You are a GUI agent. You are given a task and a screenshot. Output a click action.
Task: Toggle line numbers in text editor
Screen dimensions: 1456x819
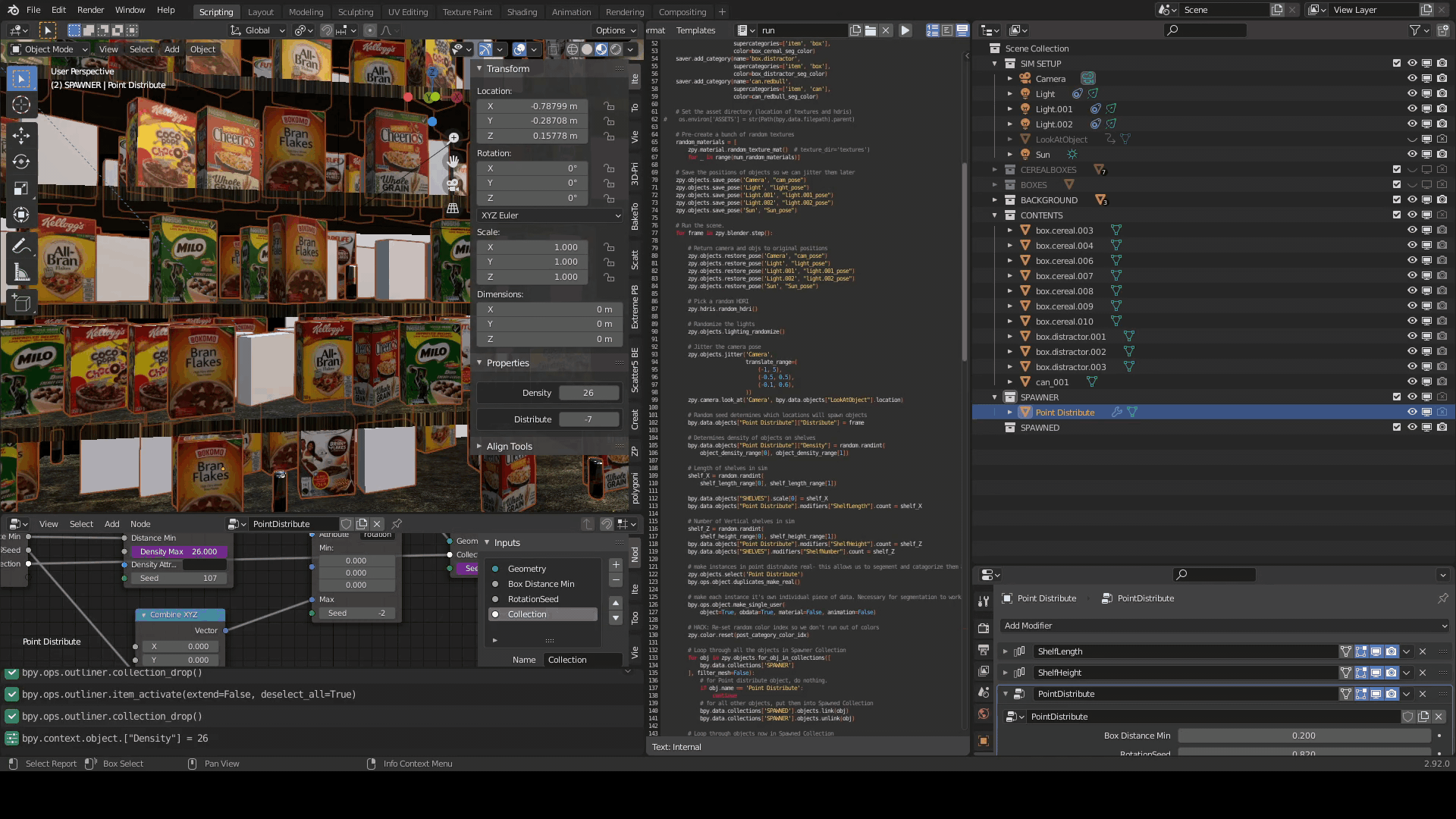(x=933, y=30)
